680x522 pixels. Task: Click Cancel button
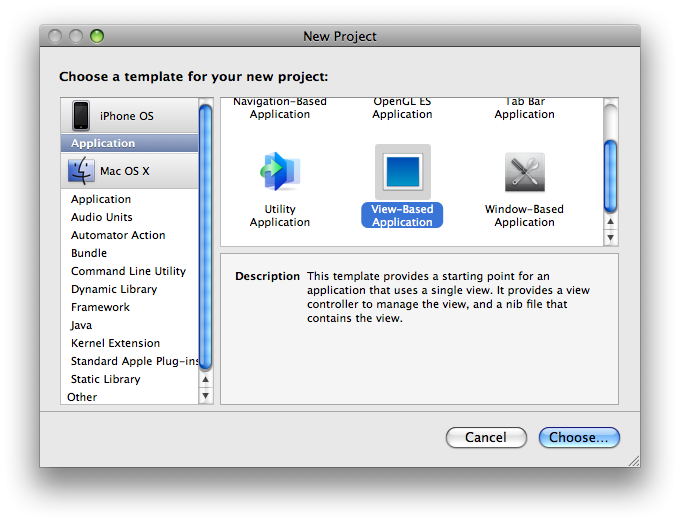[x=486, y=437]
